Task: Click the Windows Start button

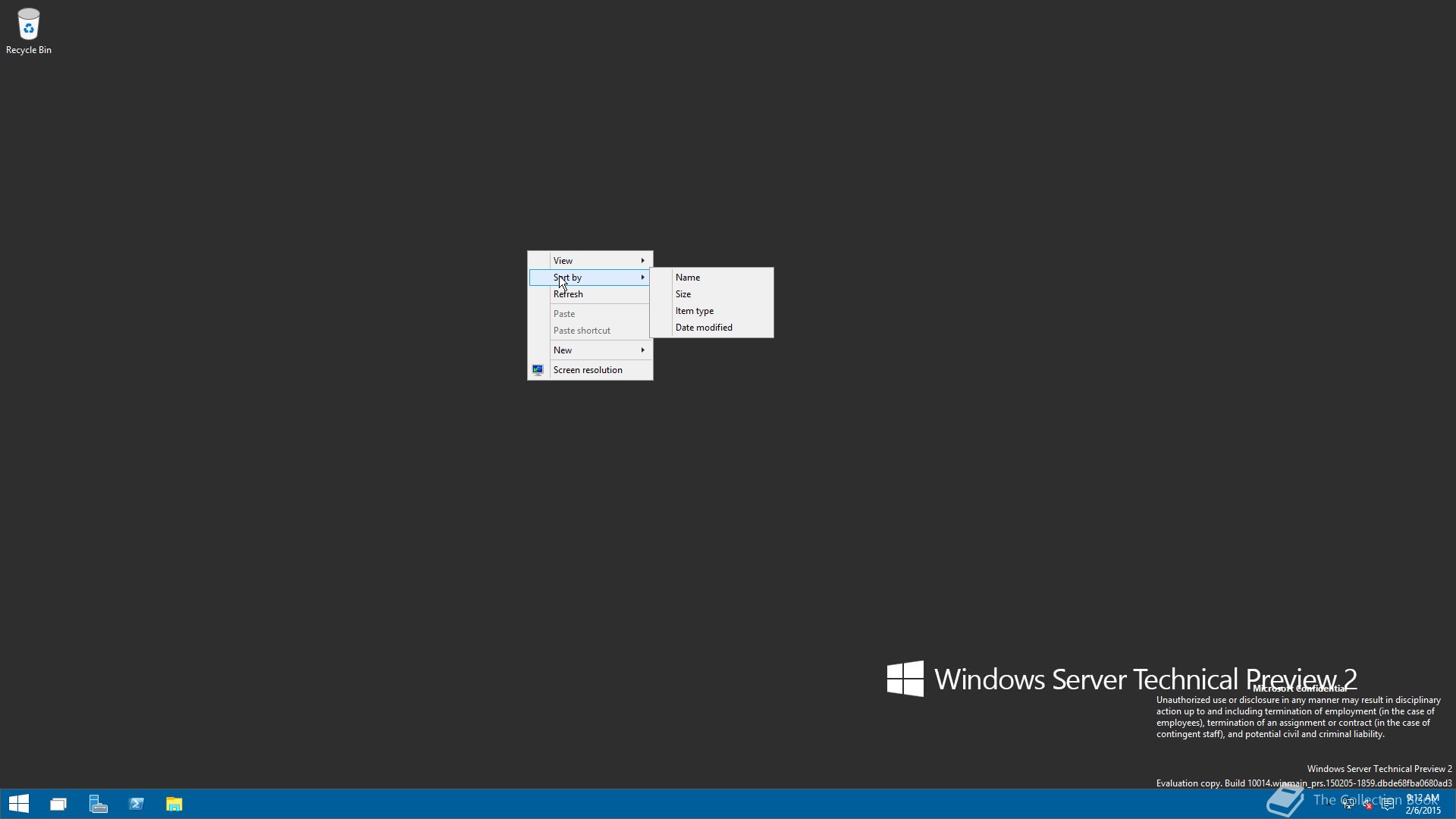Action: [x=19, y=804]
